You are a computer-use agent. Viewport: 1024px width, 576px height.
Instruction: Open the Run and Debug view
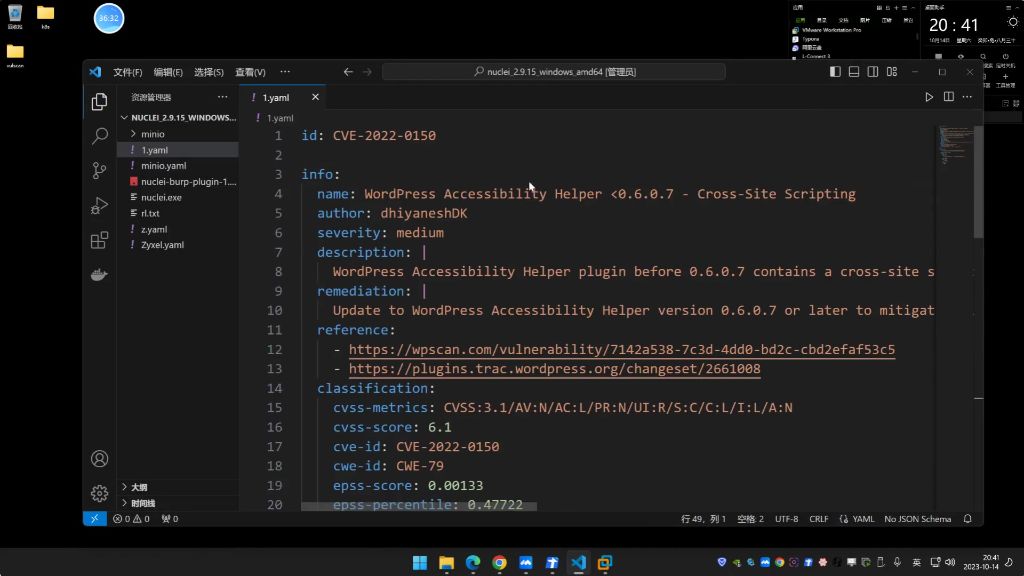(x=99, y=206)
